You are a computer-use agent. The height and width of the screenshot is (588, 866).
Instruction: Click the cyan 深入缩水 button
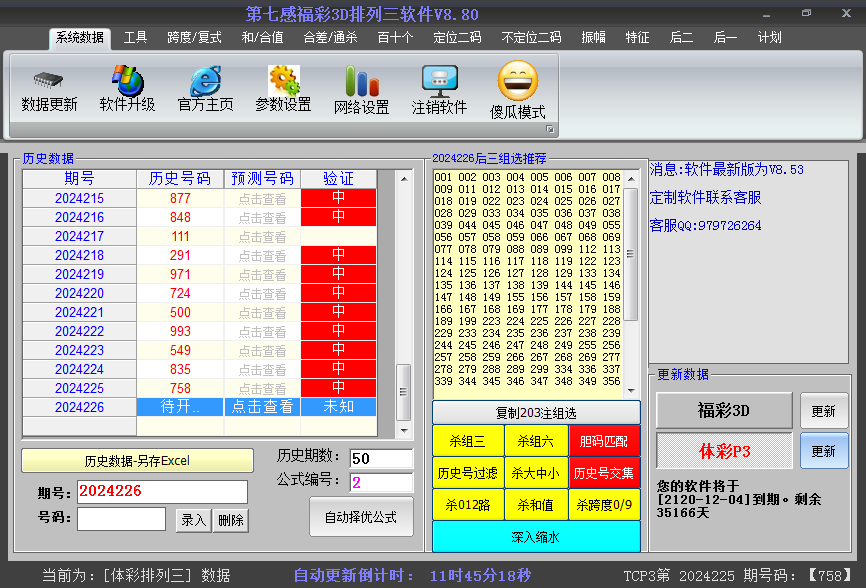536,537
